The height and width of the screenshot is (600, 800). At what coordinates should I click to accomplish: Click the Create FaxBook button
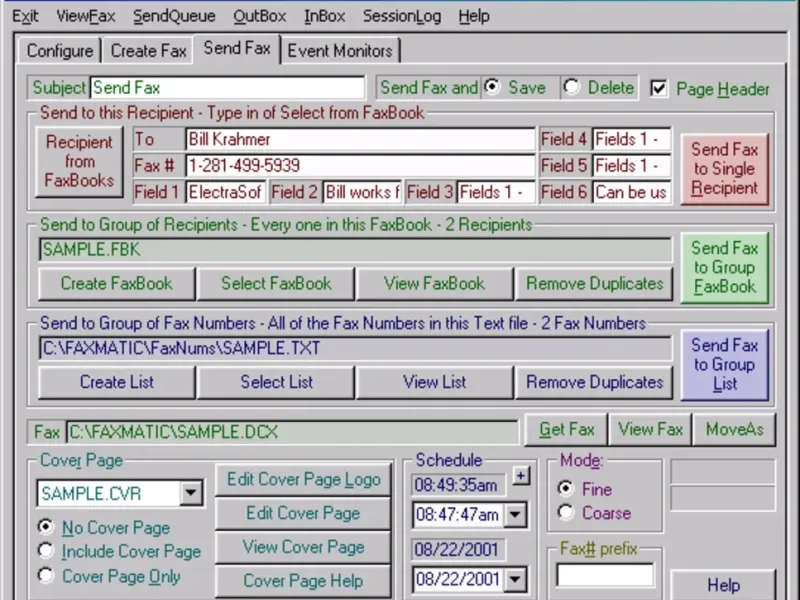(116, 284)
